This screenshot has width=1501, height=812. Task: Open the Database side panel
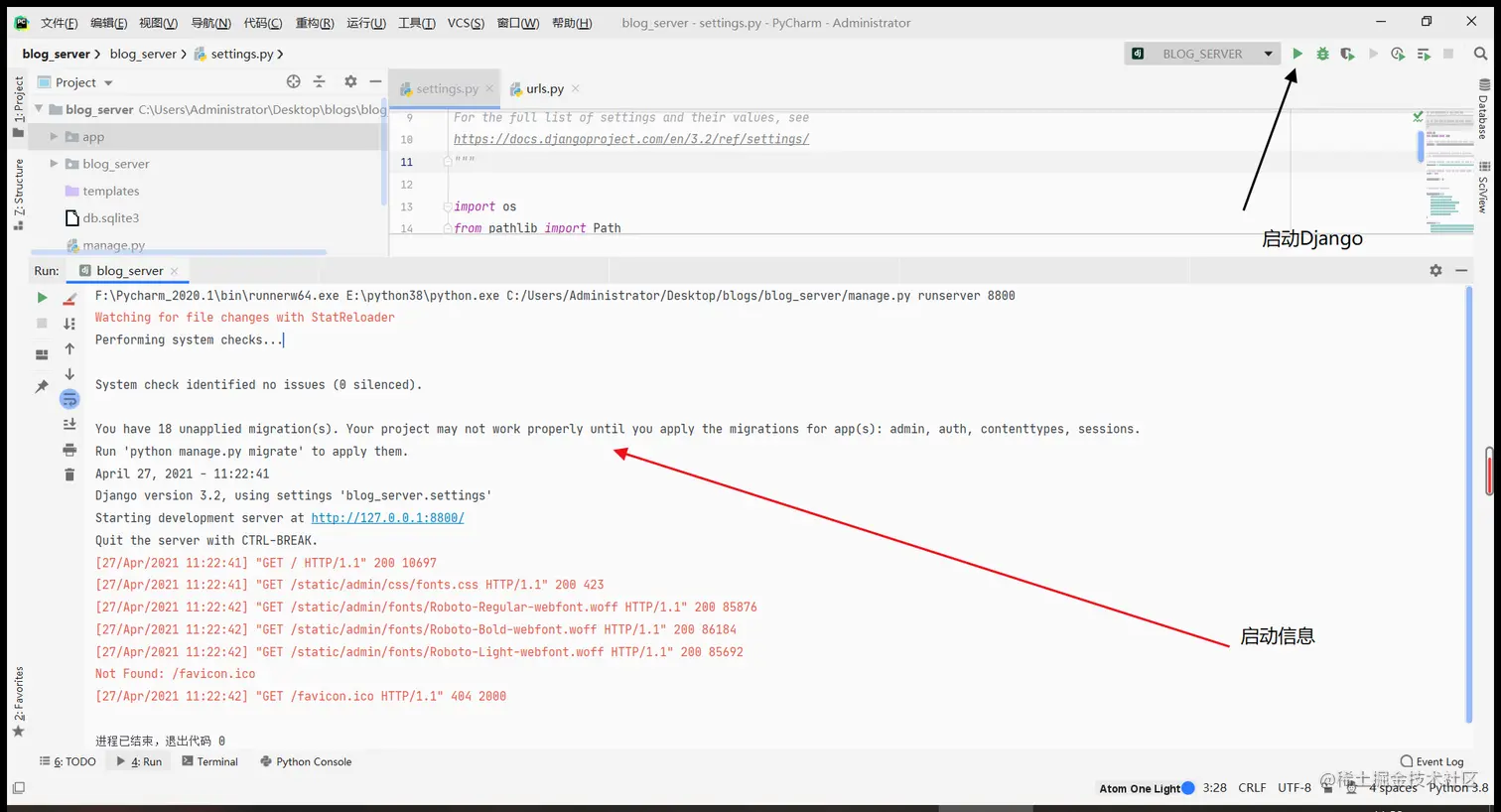pyautogui.click(x=1483, y=108)
